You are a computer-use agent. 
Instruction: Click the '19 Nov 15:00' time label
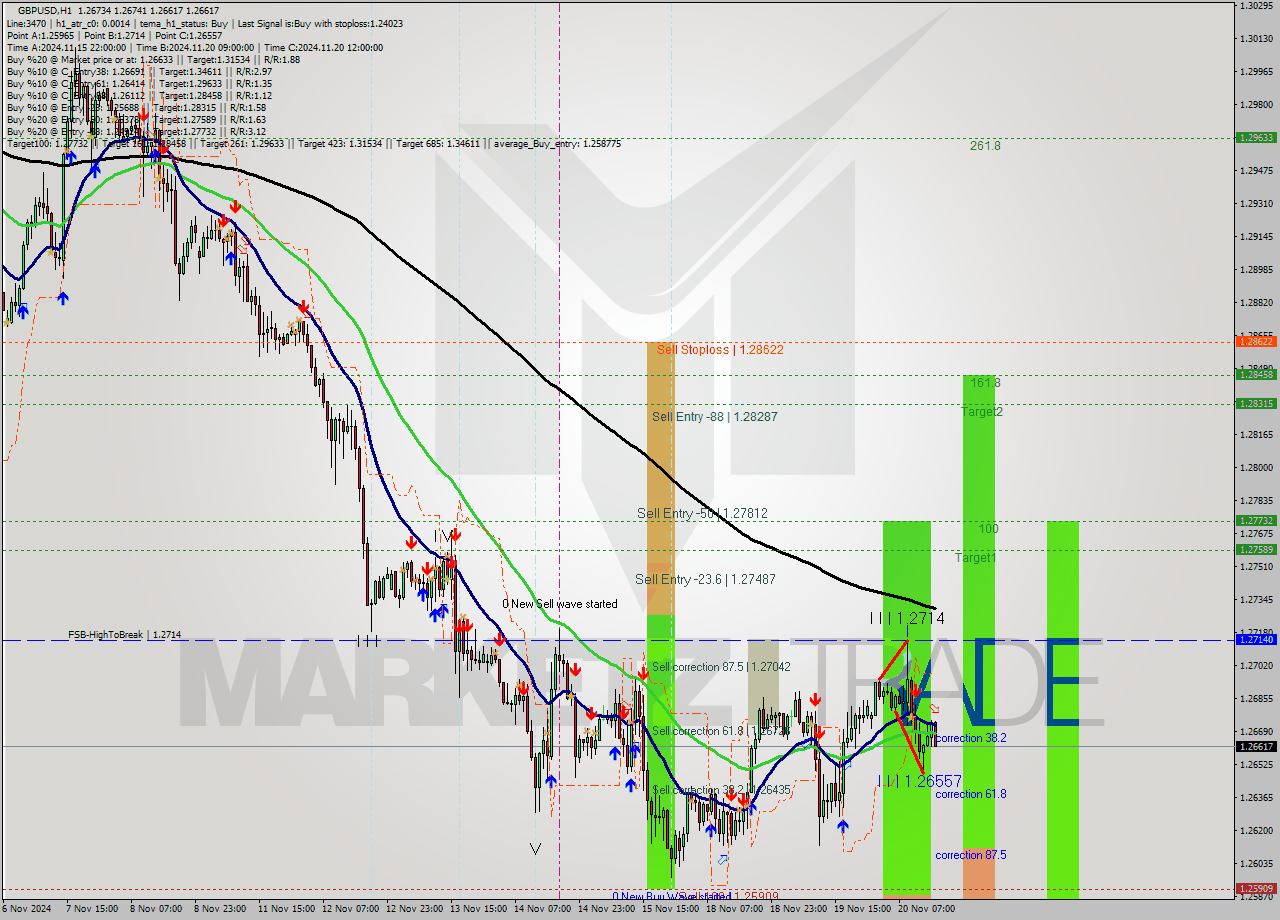862,910
